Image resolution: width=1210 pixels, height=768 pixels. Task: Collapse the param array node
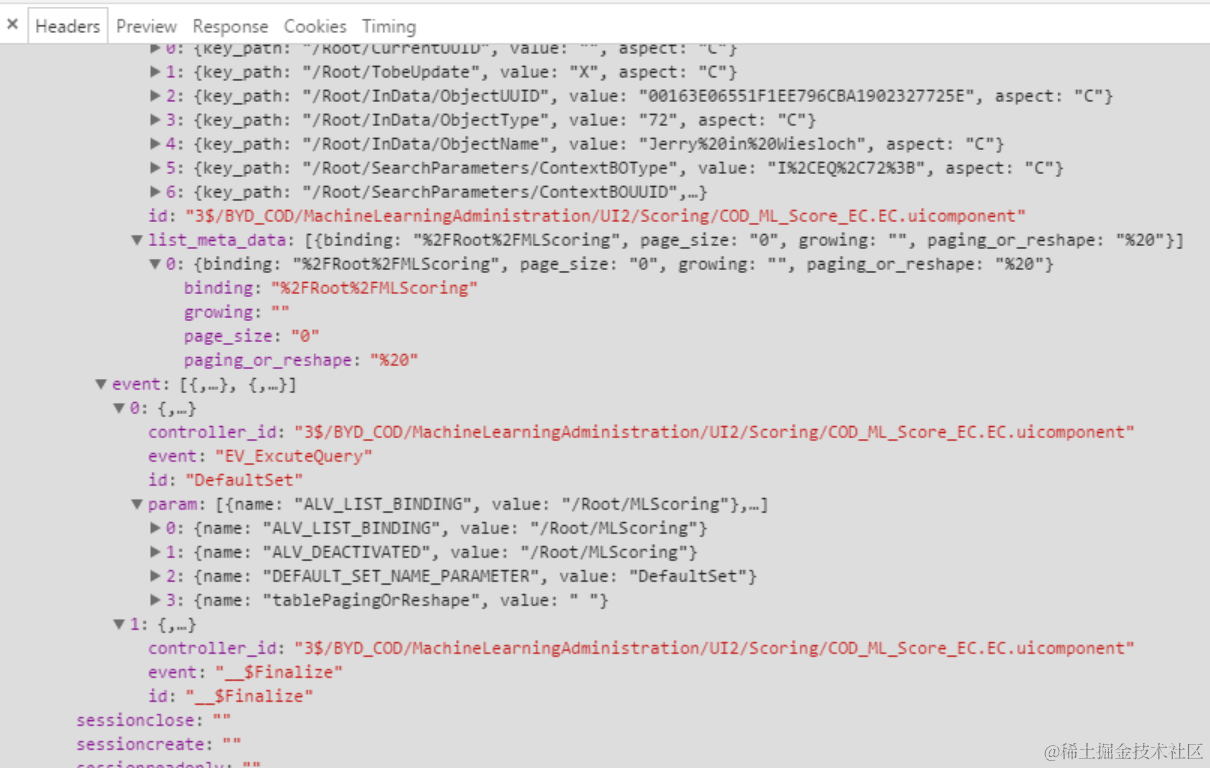137,504
